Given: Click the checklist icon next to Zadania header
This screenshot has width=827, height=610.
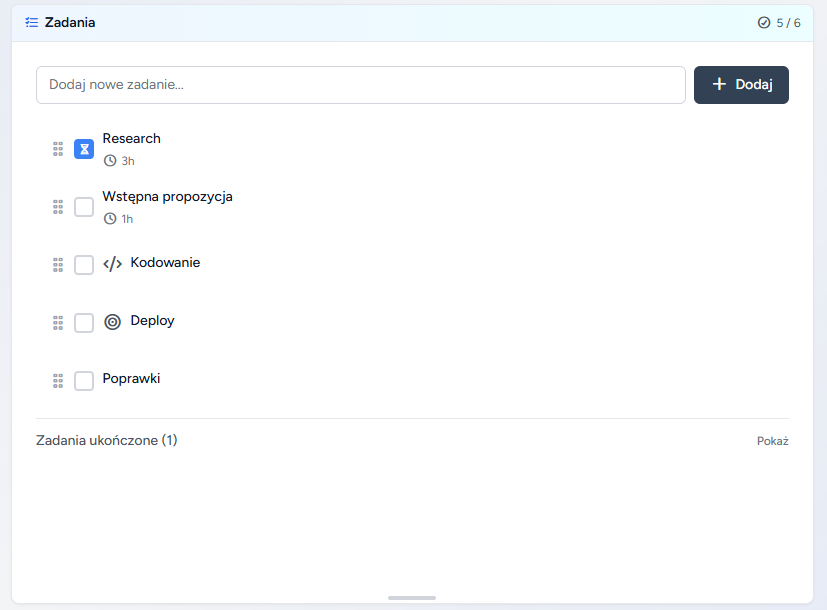Looking at the screenshot, I should click(x=31, y=22).
